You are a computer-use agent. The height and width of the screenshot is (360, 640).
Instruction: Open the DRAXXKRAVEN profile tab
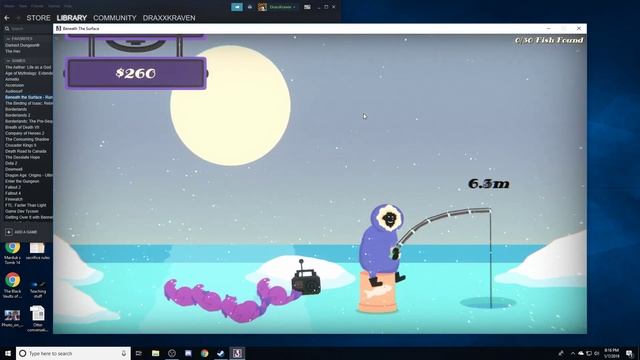169,18
